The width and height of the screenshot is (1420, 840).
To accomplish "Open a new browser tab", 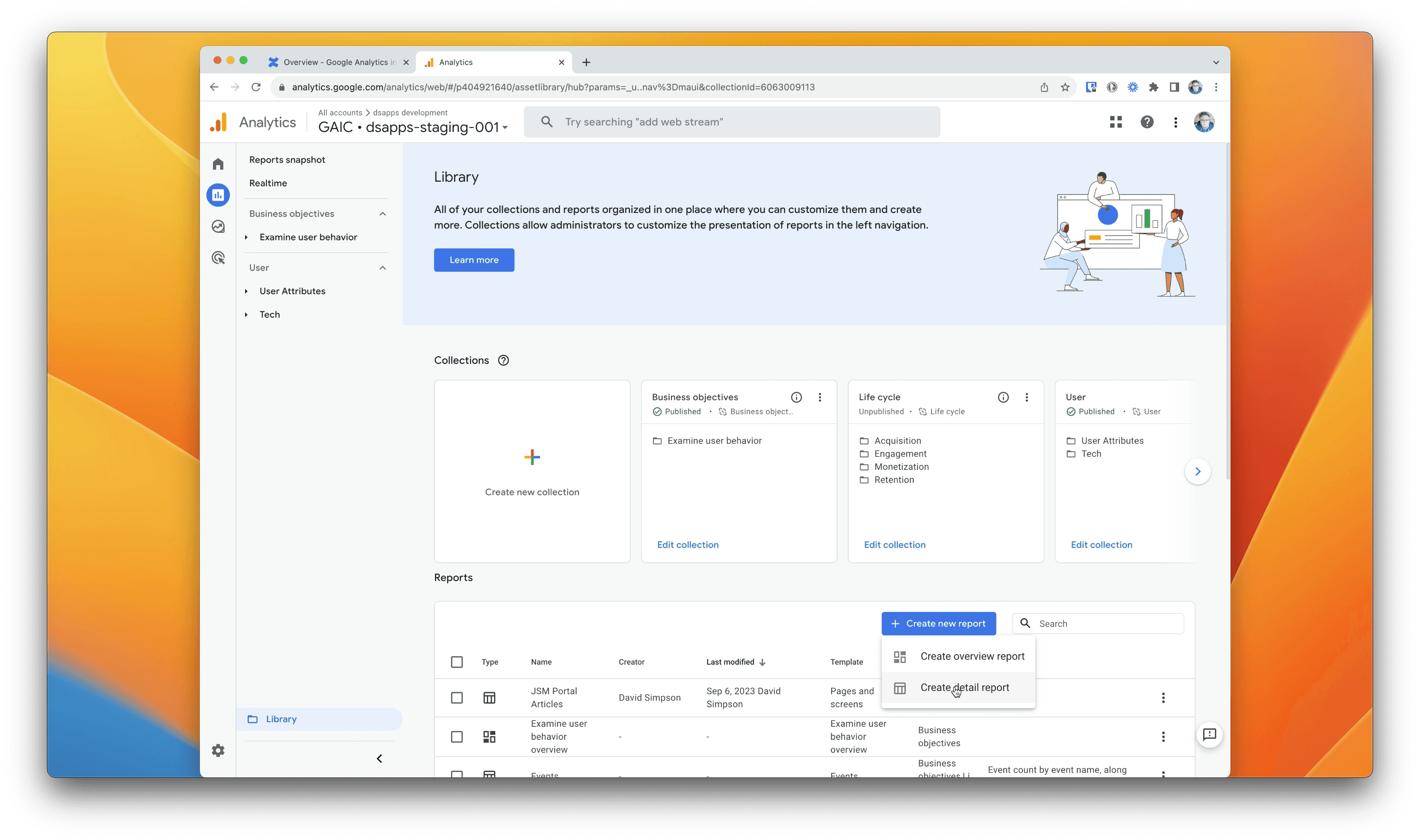I will pyautogui.click(x=586, y=62).
